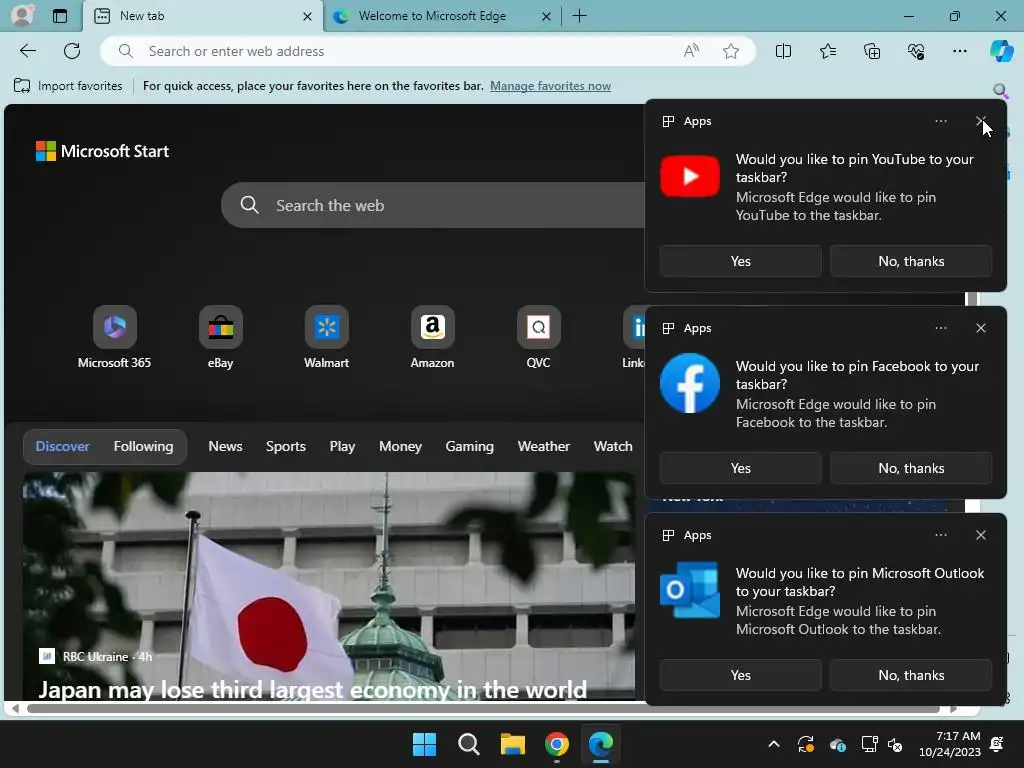Focus the Search the web box

(434, 205)
